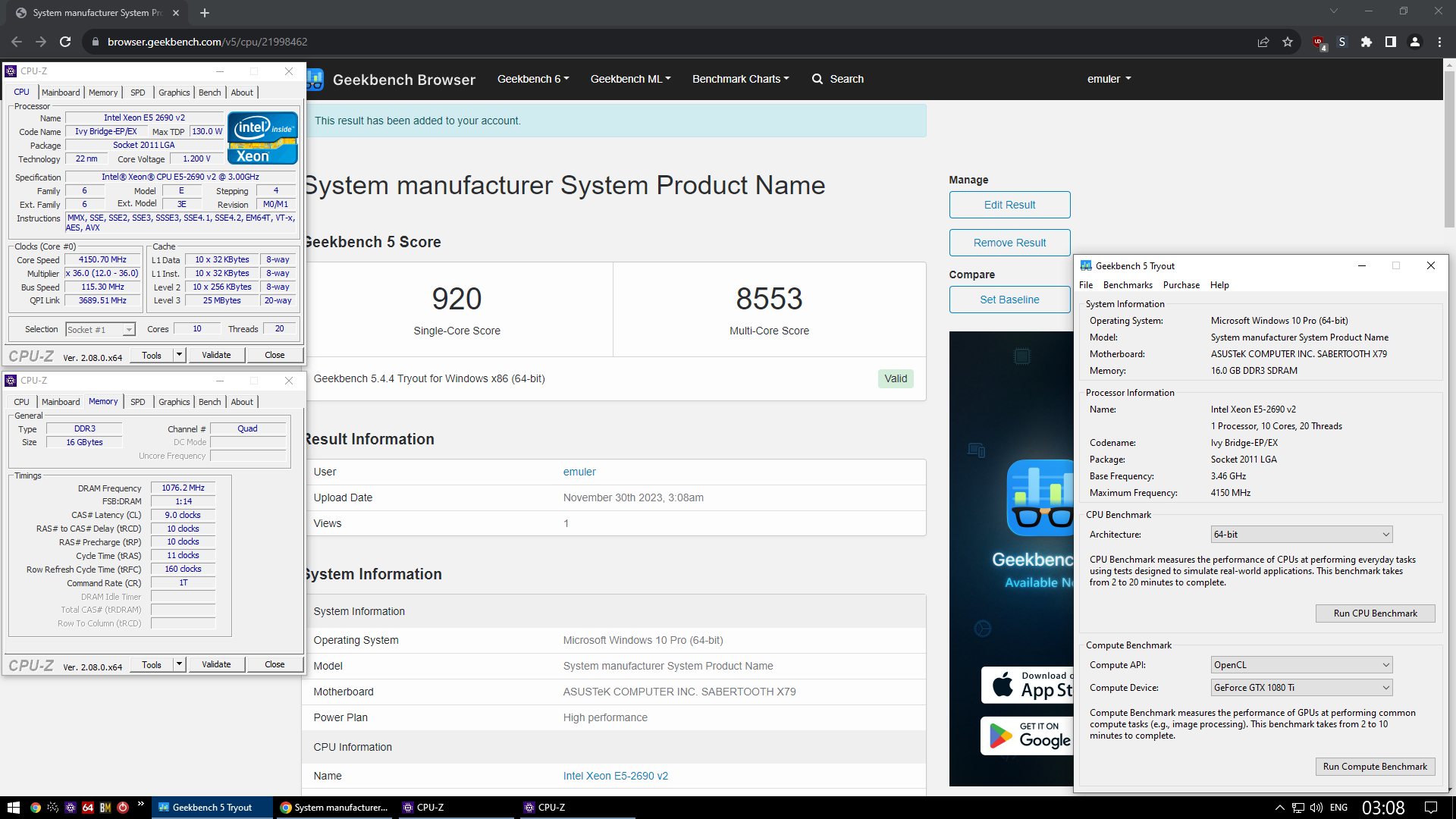The image size is (1456, 819).
Task: Click the Edit Result button
Action: (1009, 205)
